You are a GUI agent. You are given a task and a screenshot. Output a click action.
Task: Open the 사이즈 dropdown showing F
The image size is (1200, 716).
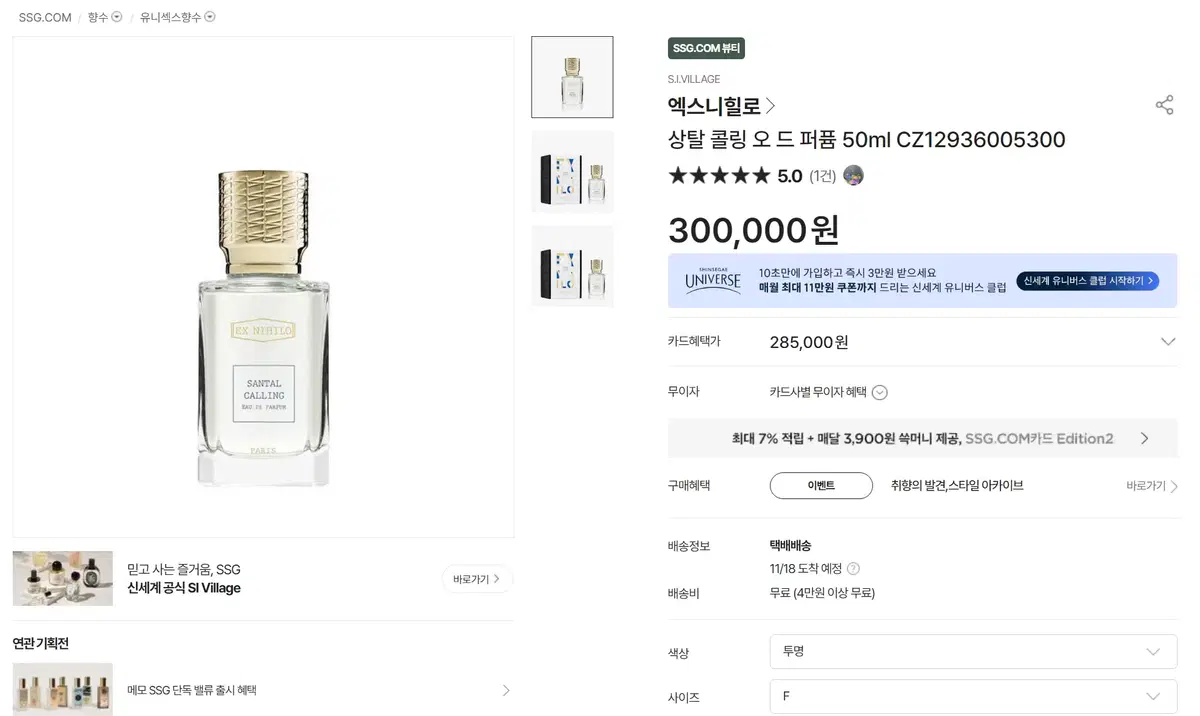tap(972, 696)
